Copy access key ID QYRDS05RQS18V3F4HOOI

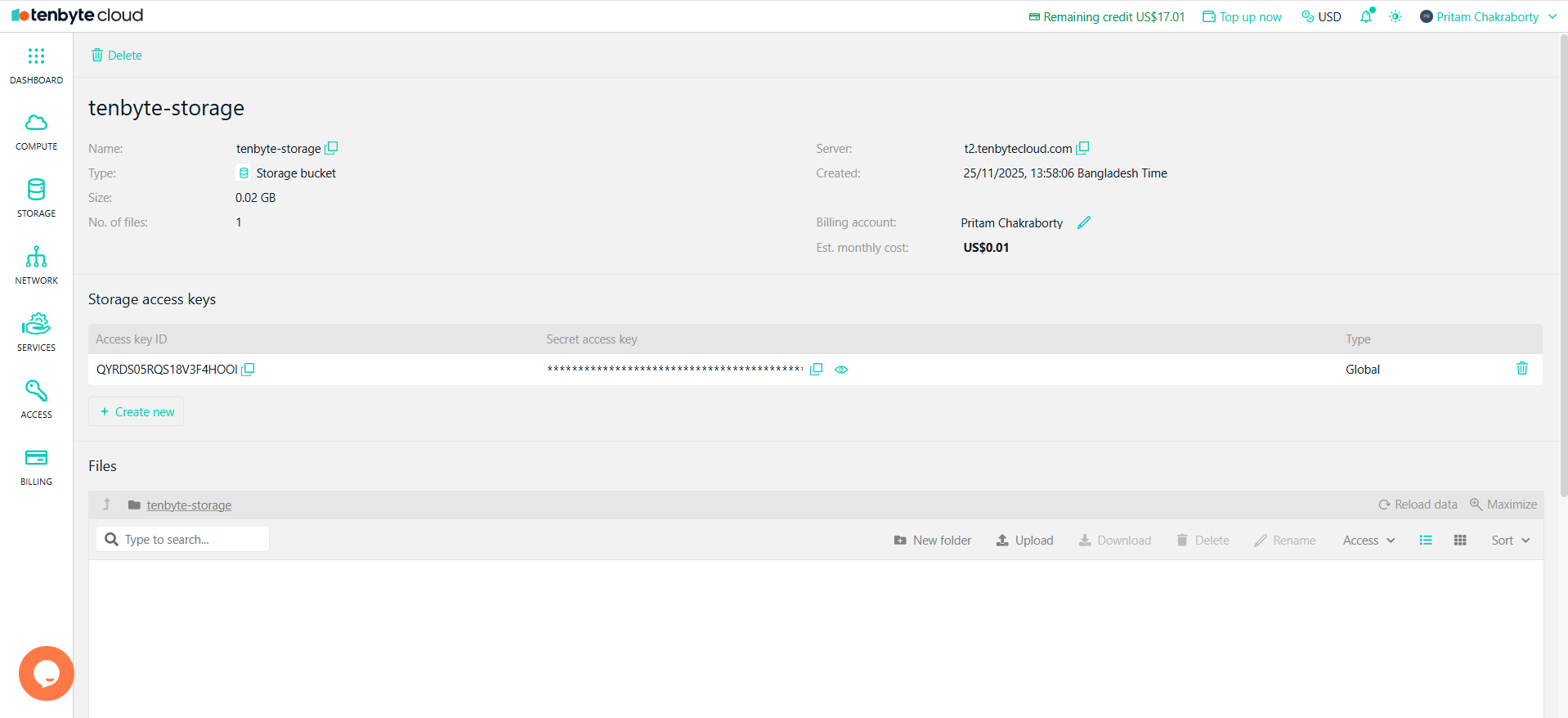tap(248, 370)
